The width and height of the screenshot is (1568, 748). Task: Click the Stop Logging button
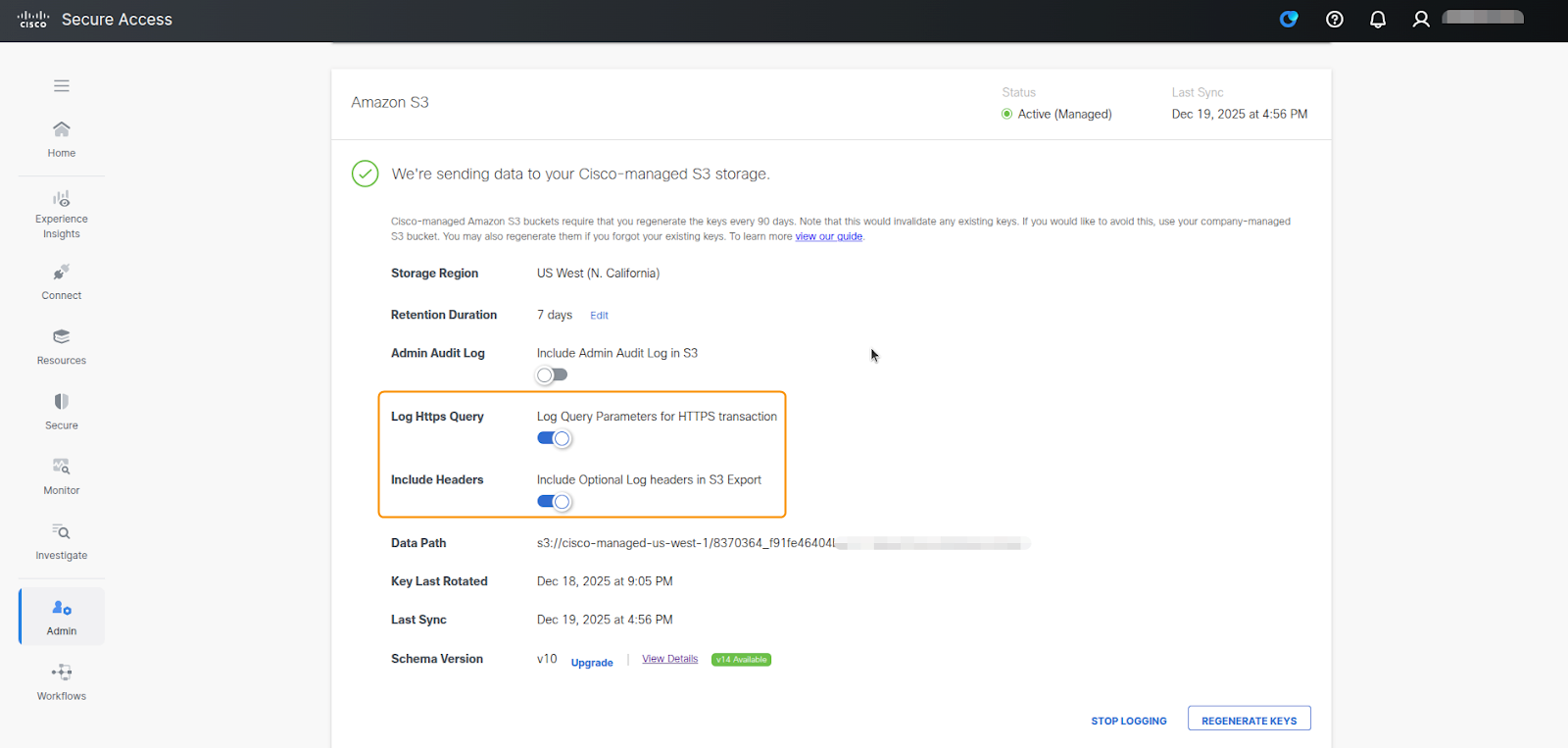point(1128,721)
